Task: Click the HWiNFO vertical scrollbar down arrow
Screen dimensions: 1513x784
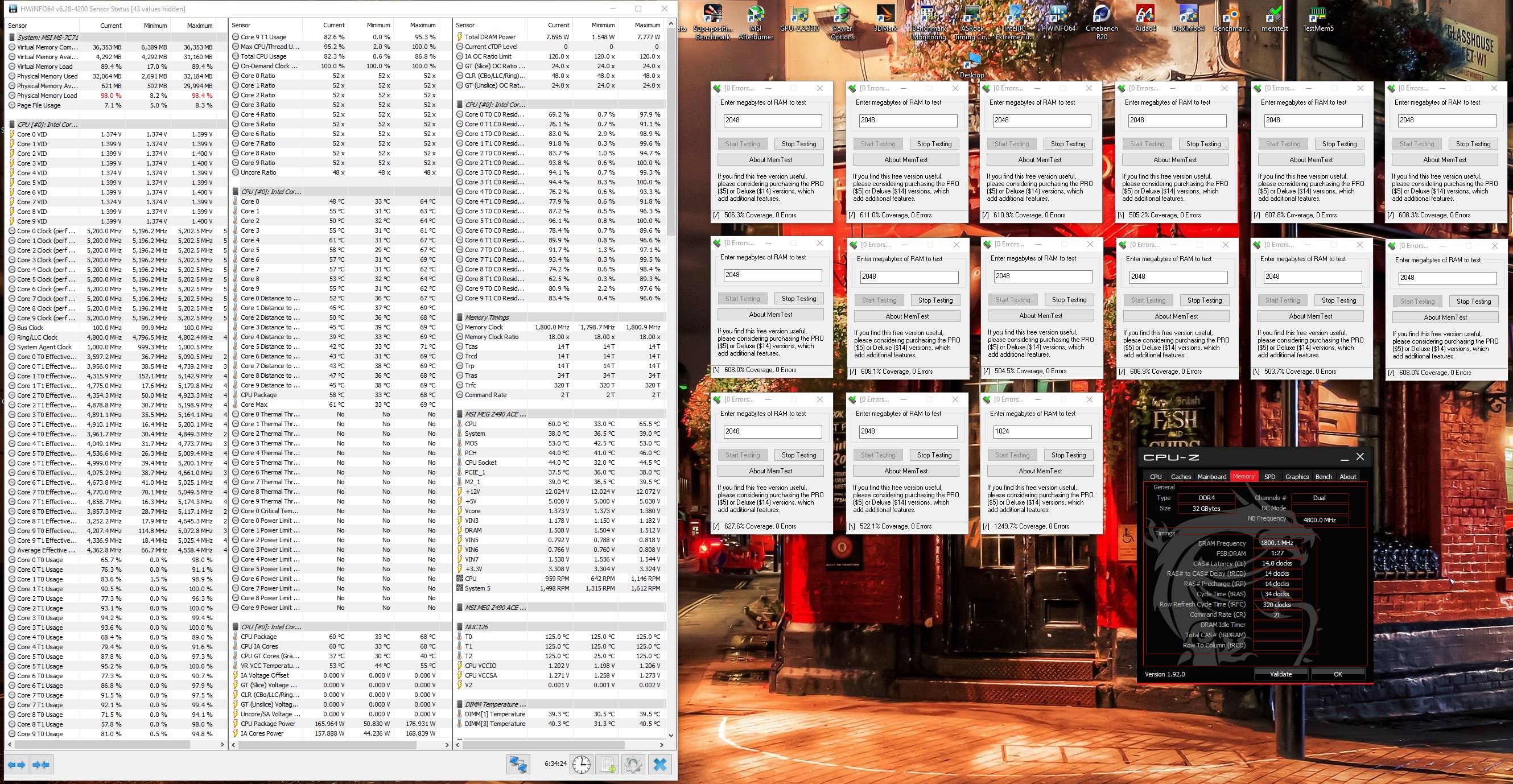Action: (671, 735)
